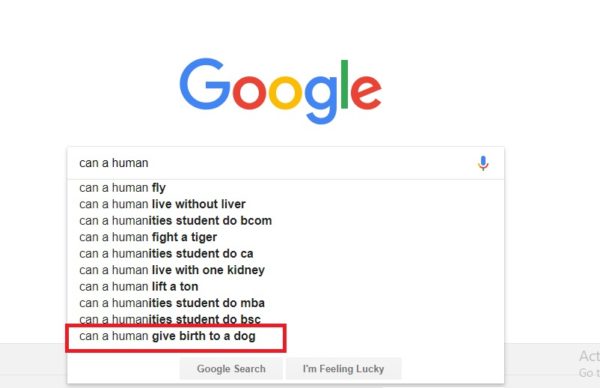Click the first red letter o in the logo
This screenshot has height=388, width=600.
pyautogui.click(x=249, y=93)
